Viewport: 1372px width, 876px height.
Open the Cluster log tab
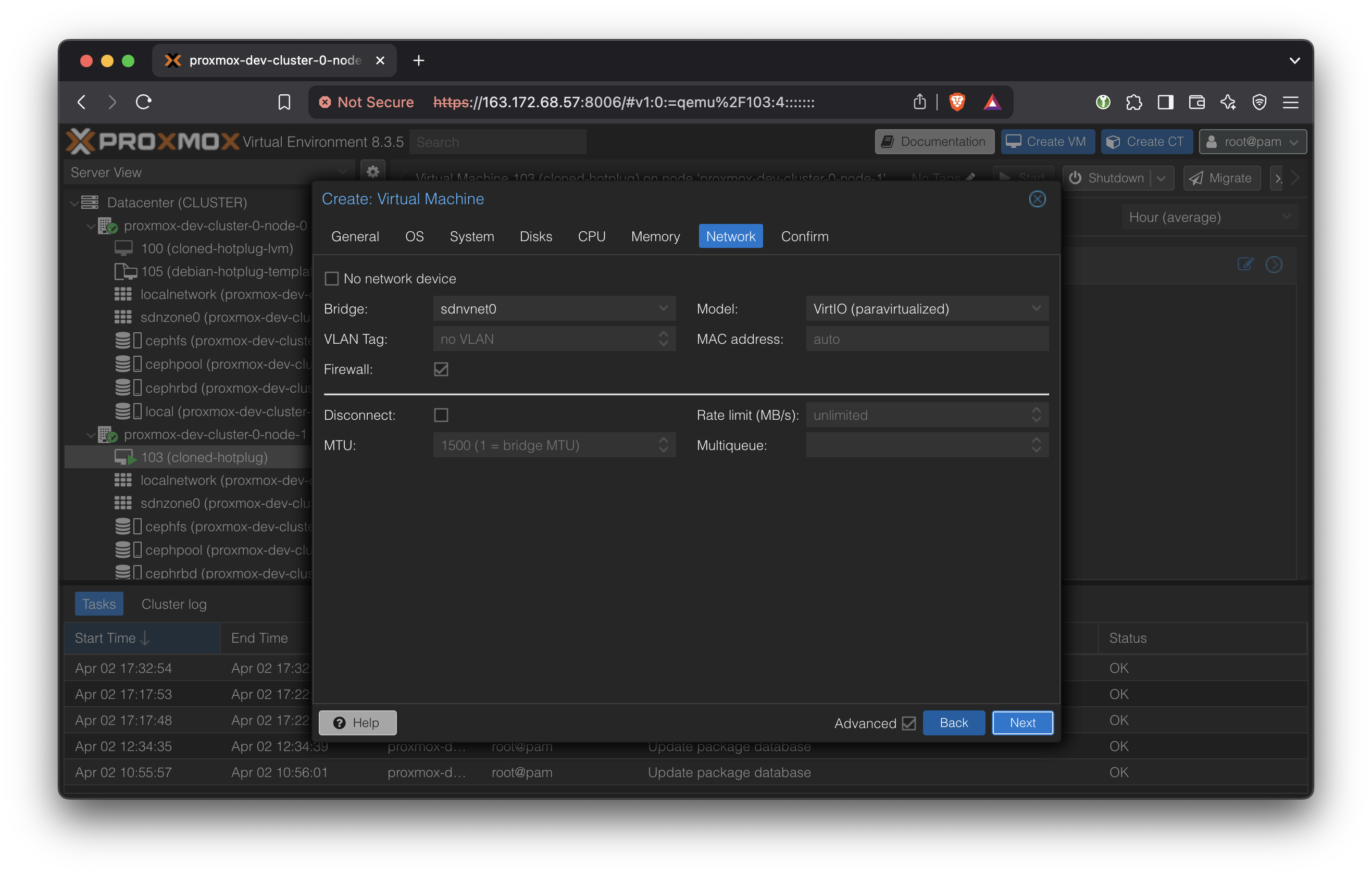tap(174, 604)
